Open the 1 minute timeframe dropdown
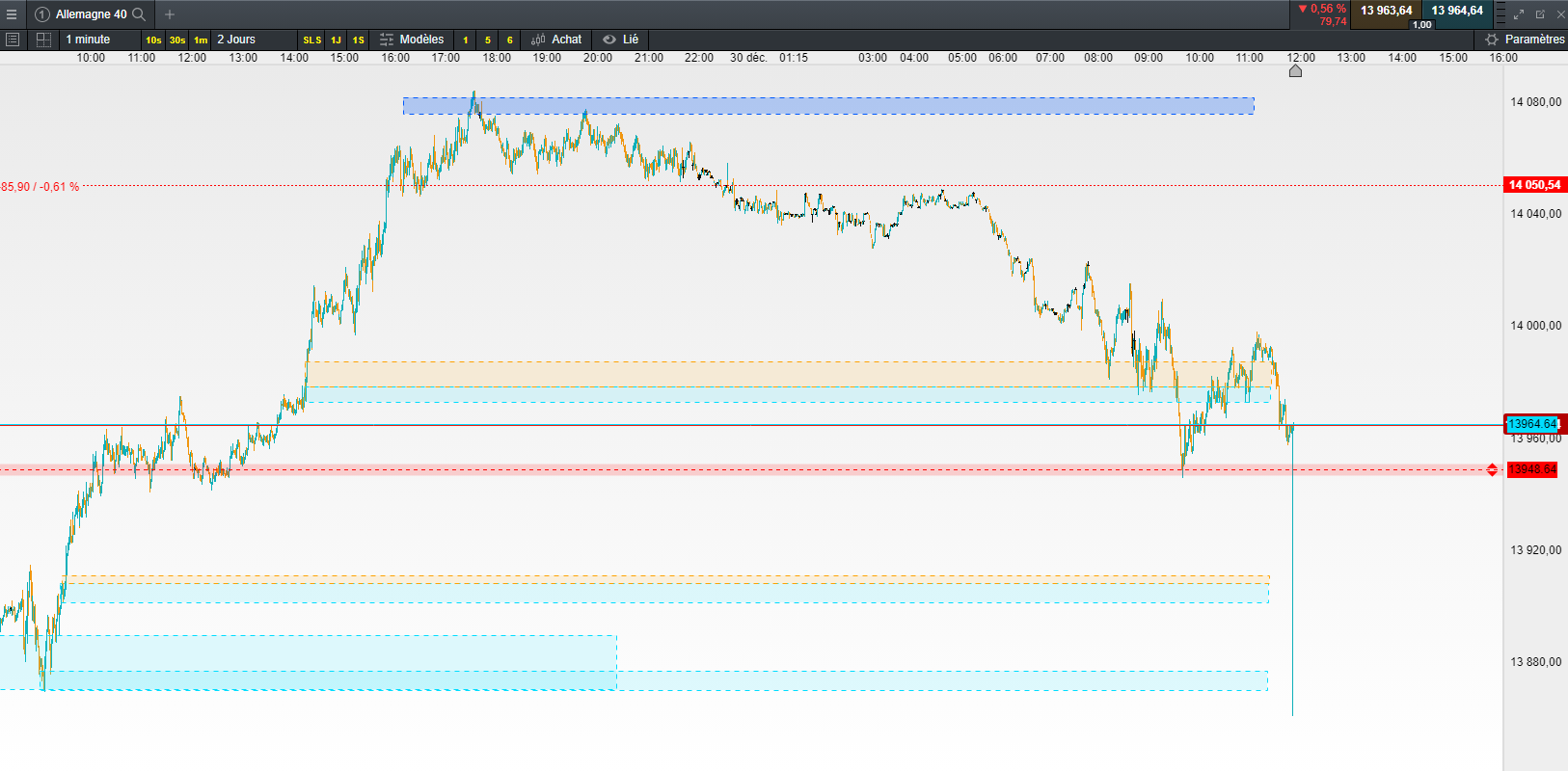The image size is (1568, 771). pos(100,40)
